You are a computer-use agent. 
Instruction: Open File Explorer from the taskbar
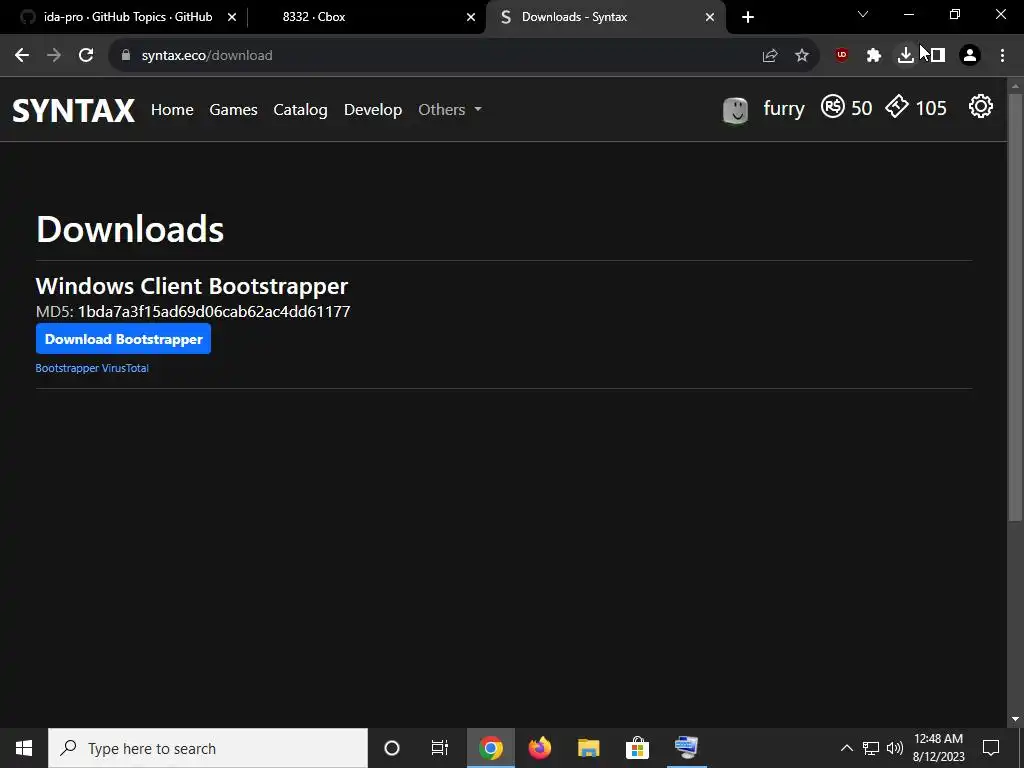tap(588, 748)
